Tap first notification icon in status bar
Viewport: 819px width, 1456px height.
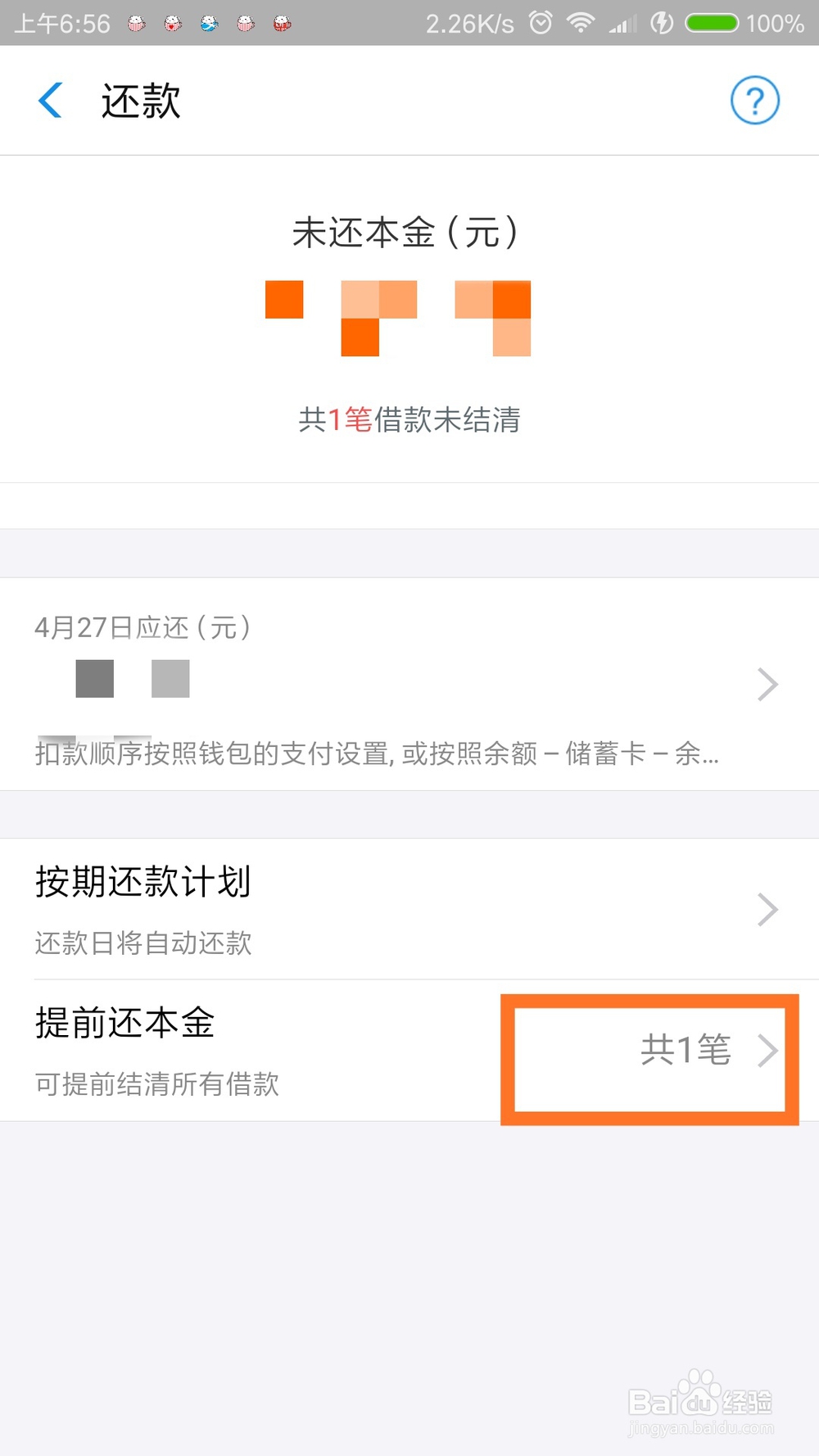pyautogui.click(x=137, y=24)
